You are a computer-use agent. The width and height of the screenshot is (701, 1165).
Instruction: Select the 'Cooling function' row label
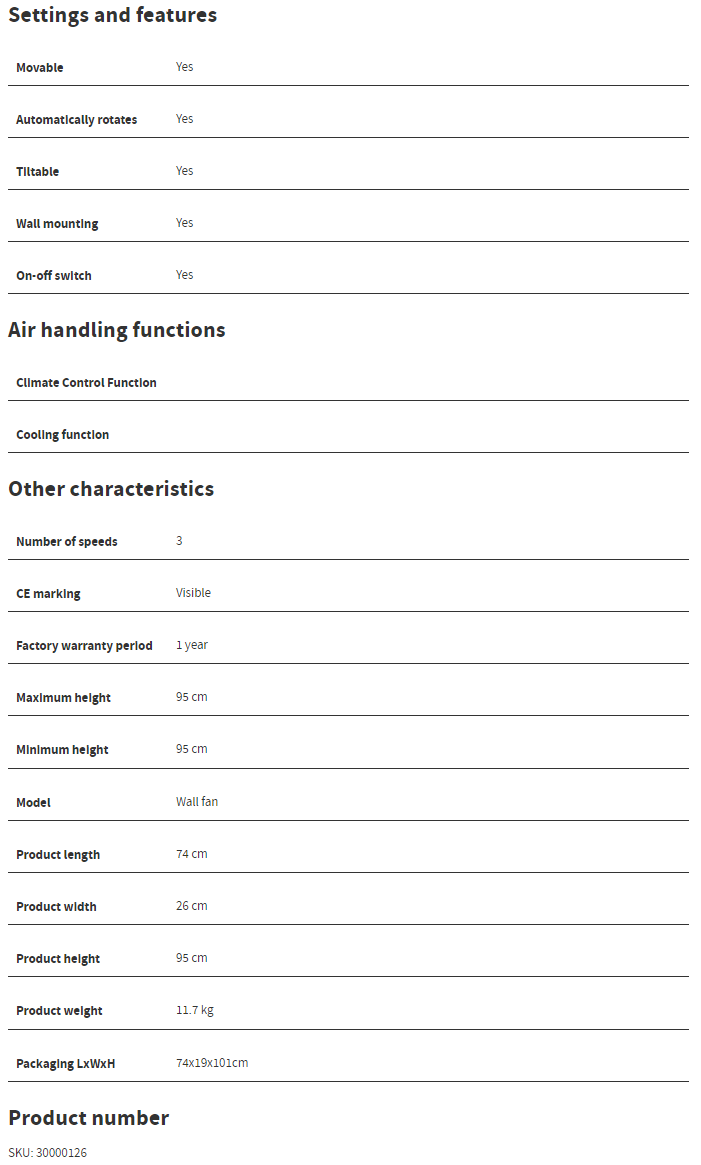[x=63, y=435]
